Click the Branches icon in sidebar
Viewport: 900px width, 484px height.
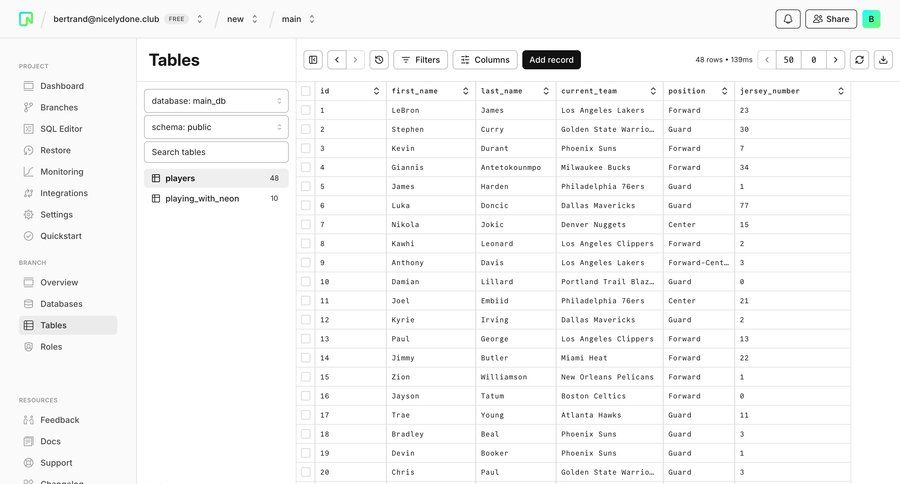pyautogui.click(x=29, y=107)
